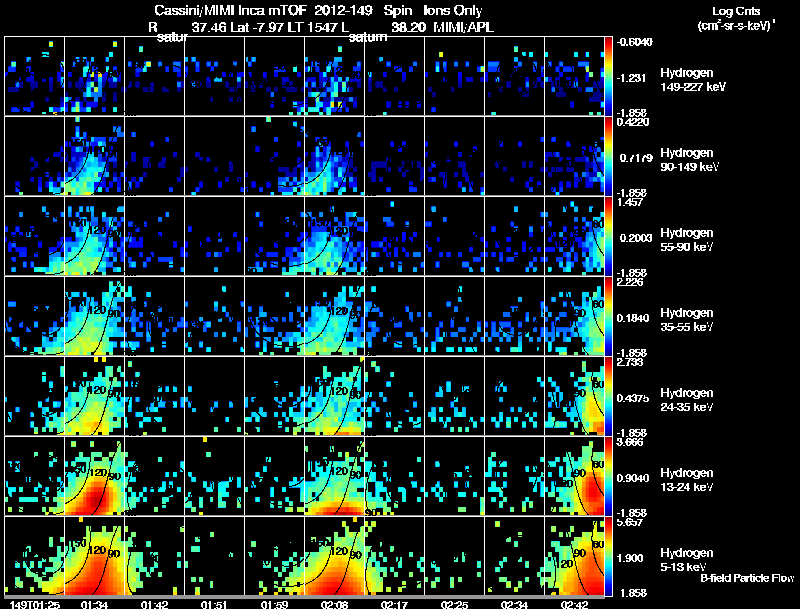Viewport: 800px width, 609px height.
Task: Click the 'Ions Only' text in the title
Action: point(453,11)
